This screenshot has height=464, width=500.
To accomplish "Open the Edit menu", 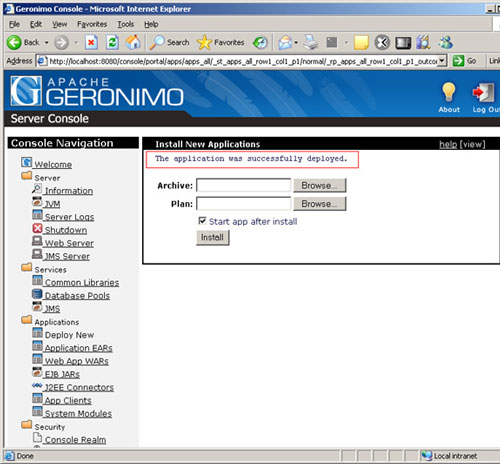I will pos(36,24).
